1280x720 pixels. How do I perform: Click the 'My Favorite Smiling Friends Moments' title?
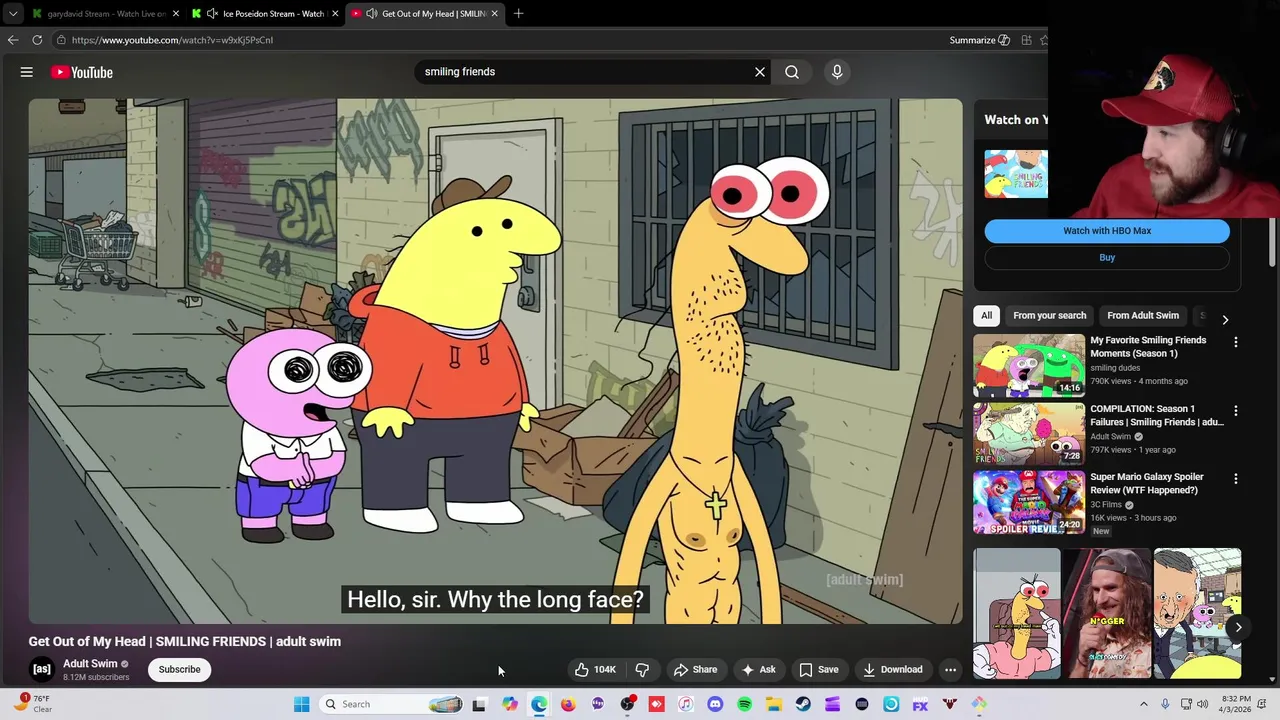(1148, 347)
